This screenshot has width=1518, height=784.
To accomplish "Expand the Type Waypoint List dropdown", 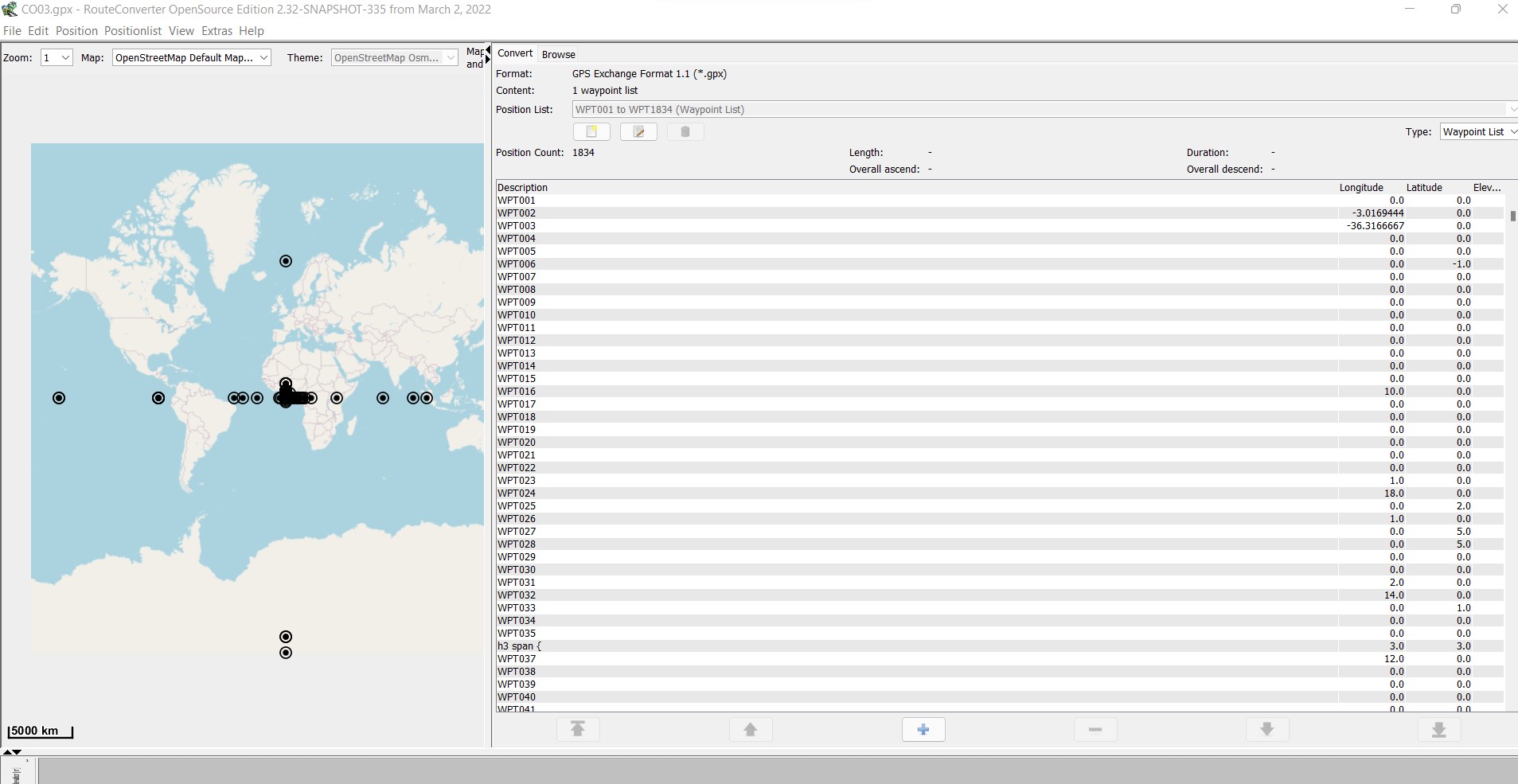I will click(1478, 131).
